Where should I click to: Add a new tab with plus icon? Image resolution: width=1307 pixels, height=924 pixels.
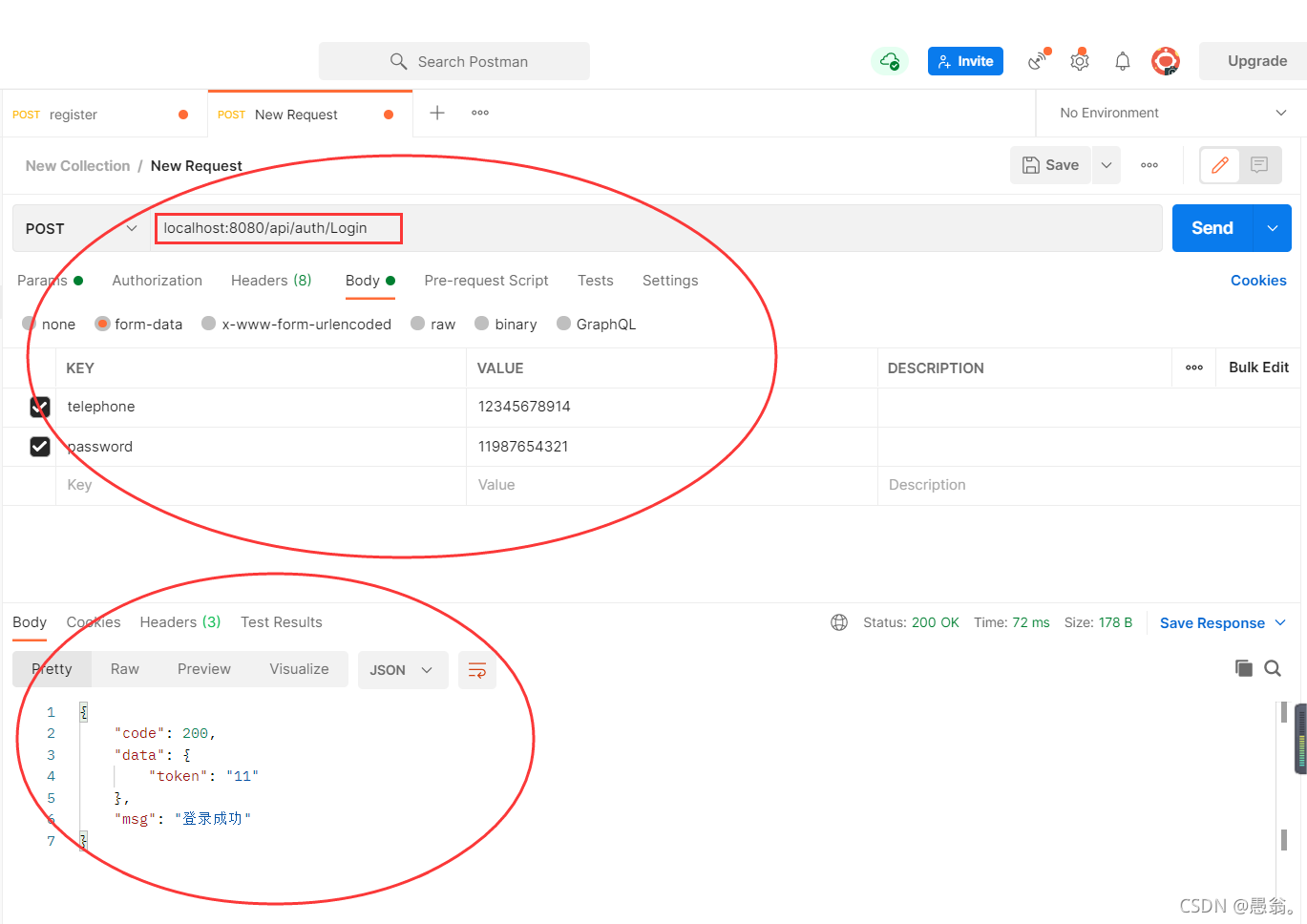pyautogui.click(x=437, y=113)
